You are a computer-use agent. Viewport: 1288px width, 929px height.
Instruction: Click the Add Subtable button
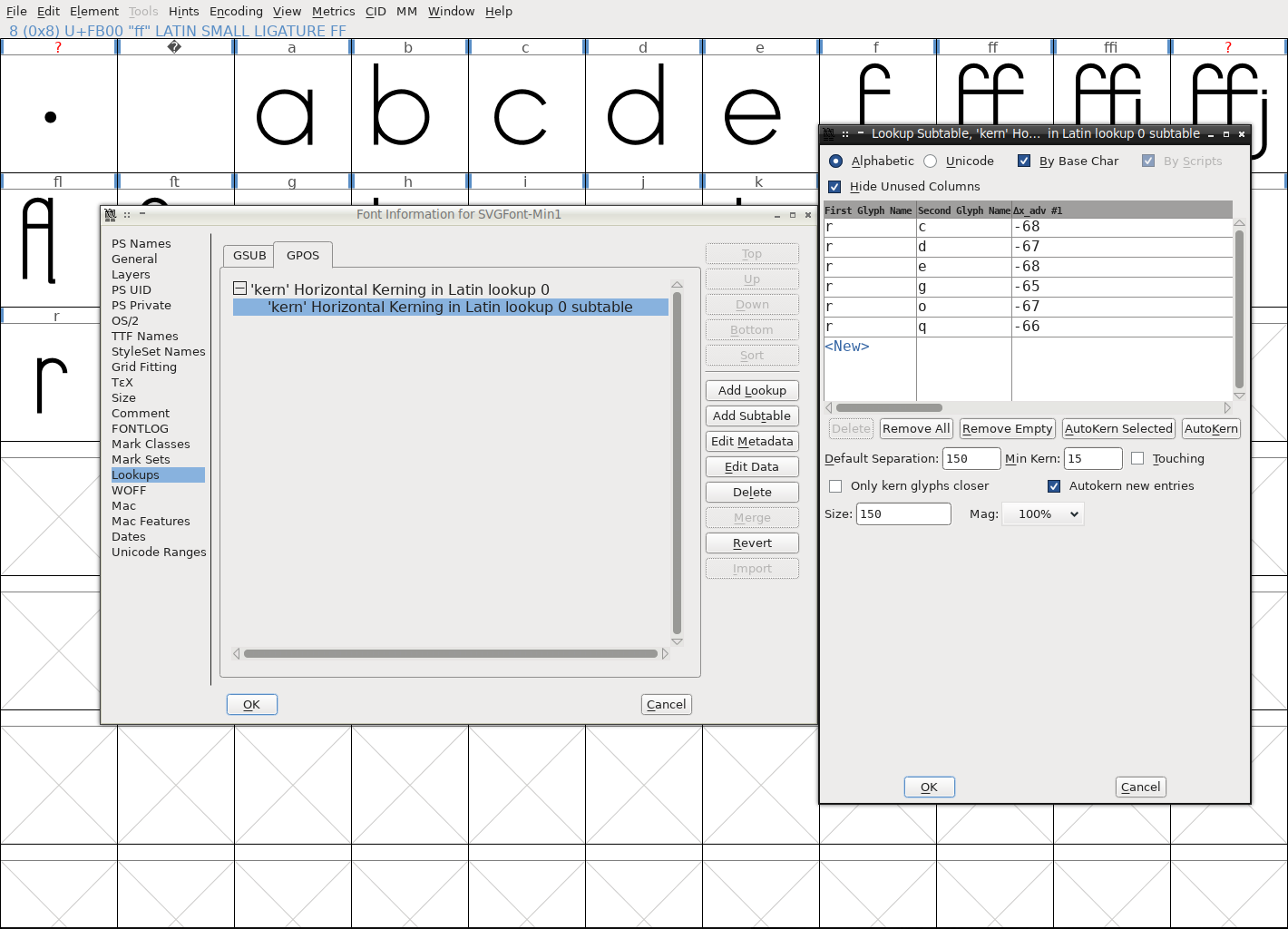(x=752, y=416)
